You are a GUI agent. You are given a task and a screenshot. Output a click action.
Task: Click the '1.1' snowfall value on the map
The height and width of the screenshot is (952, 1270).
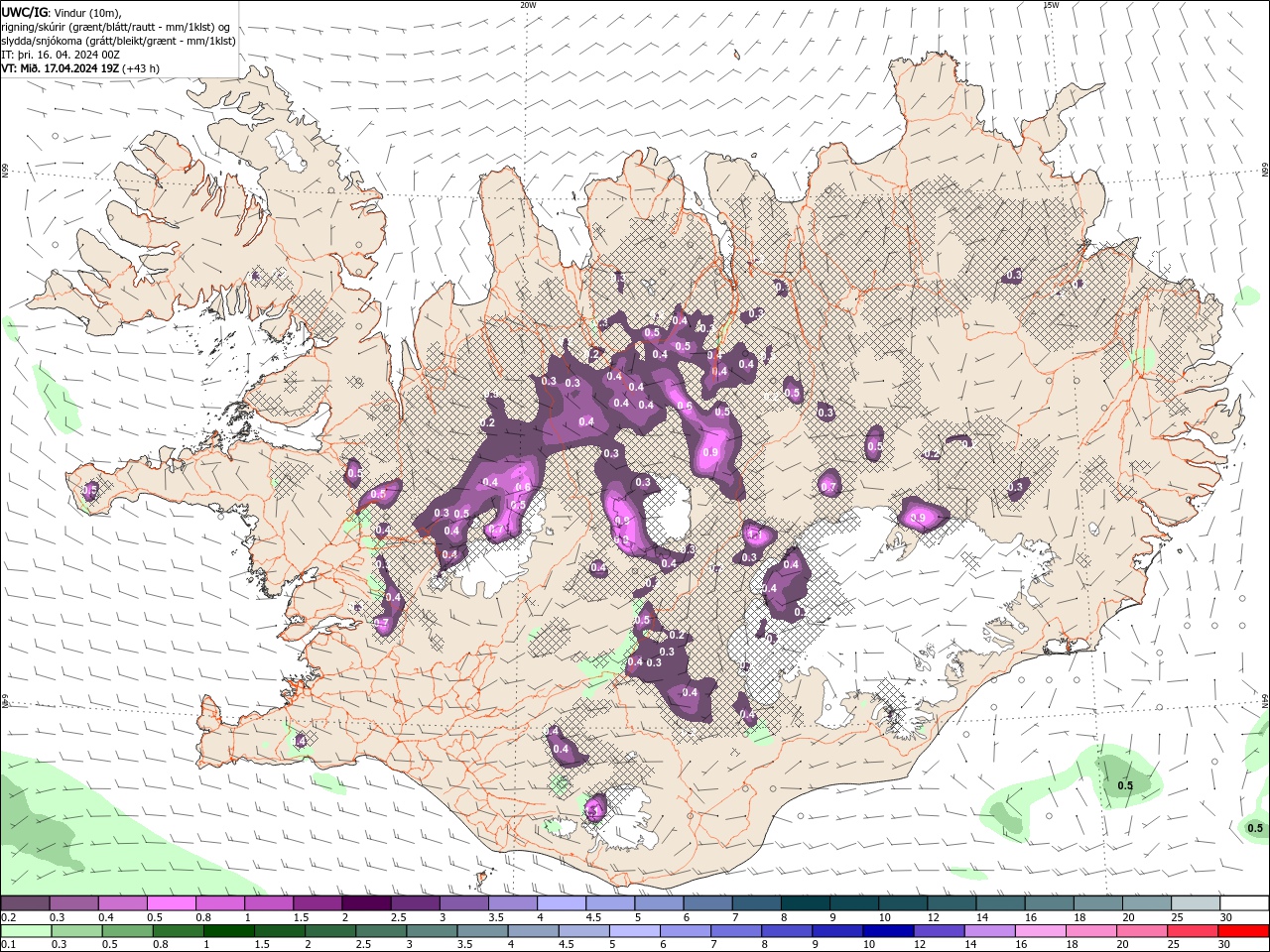point(753,535)
